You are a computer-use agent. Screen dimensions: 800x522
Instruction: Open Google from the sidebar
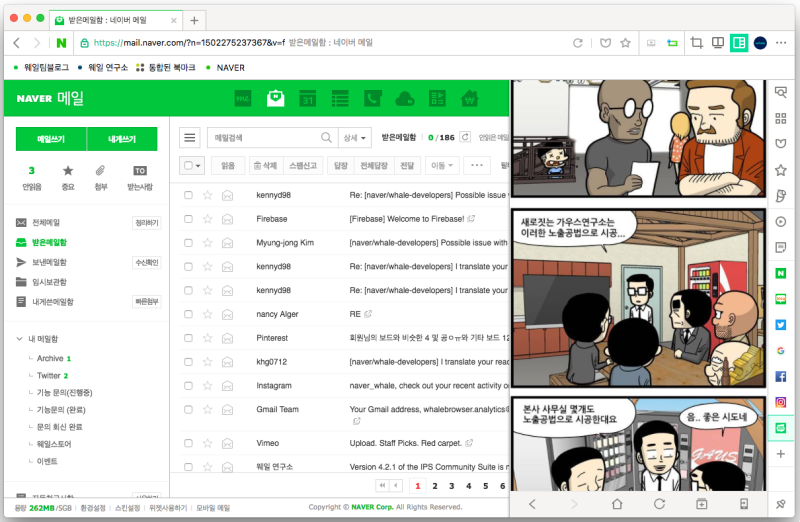781,351
